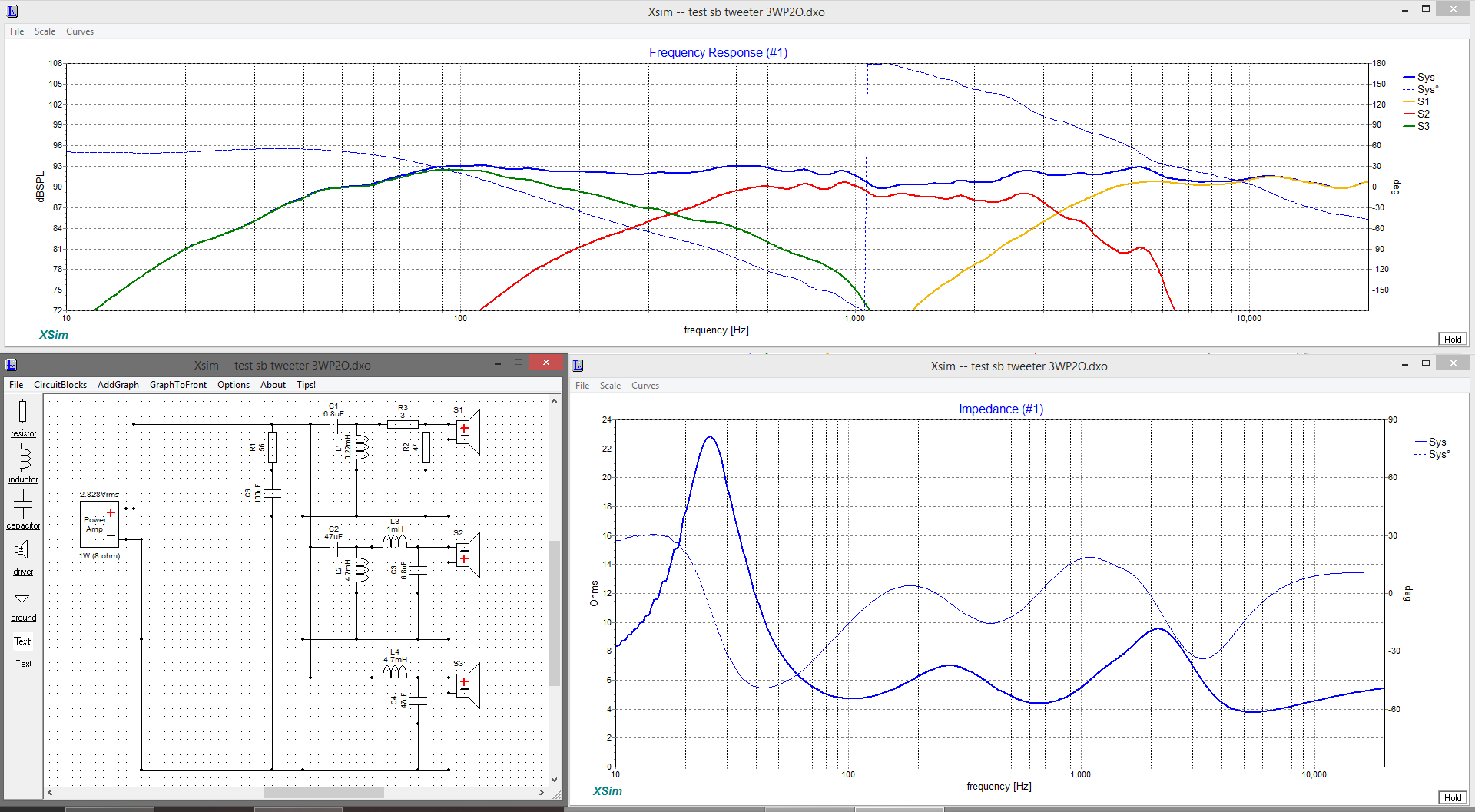Screen dimensions: 1475x812
Task: Open File menu in impedance window
Action: tap(582, 386)
